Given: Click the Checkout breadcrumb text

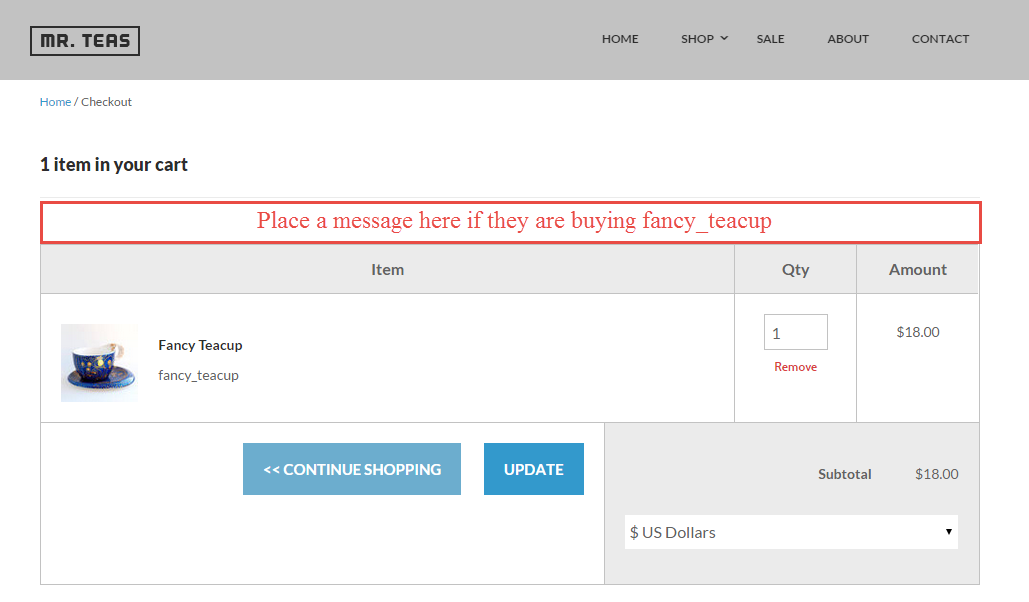Looking at the screenshot, I should tap(106, 102).
